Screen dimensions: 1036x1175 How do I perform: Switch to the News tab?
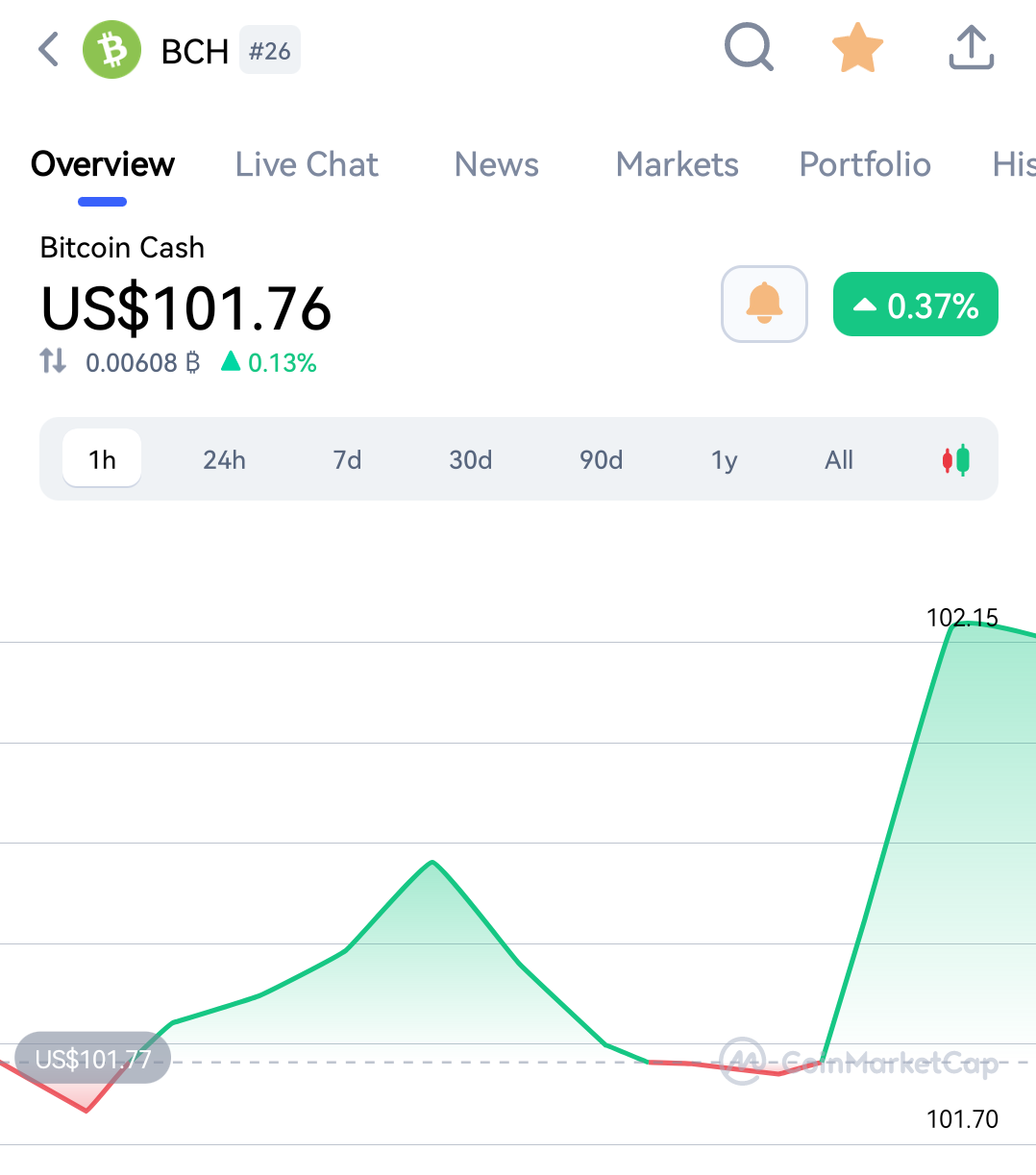point(497,164)
